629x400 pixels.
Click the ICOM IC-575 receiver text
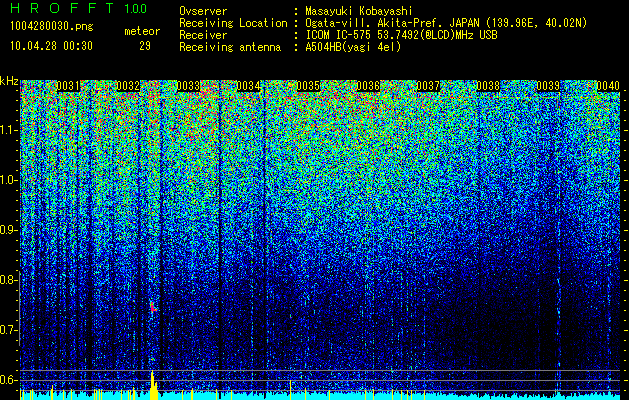click(x=401, y=35)
